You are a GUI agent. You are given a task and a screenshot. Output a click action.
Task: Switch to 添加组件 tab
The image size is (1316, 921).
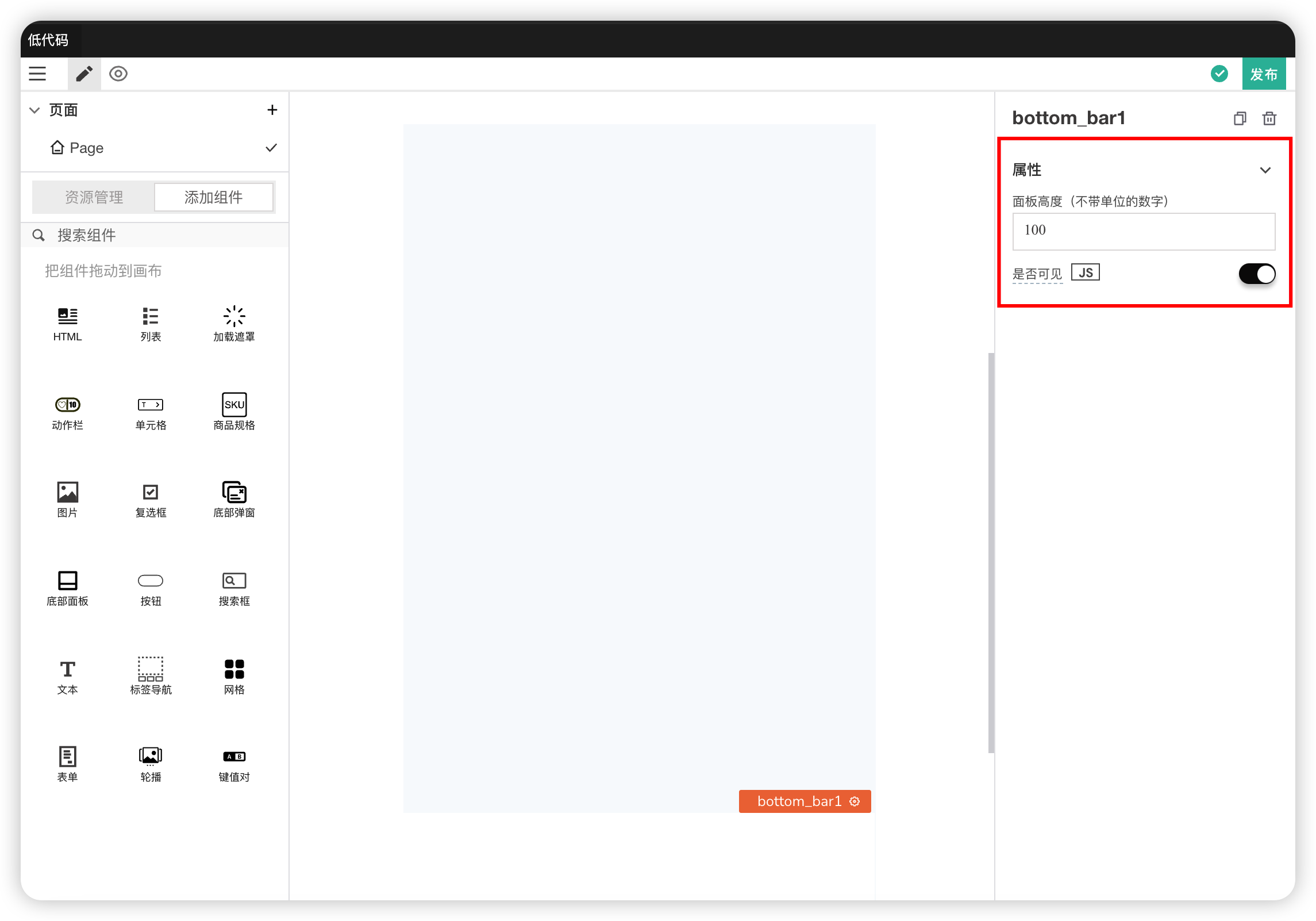pos(214,197)
